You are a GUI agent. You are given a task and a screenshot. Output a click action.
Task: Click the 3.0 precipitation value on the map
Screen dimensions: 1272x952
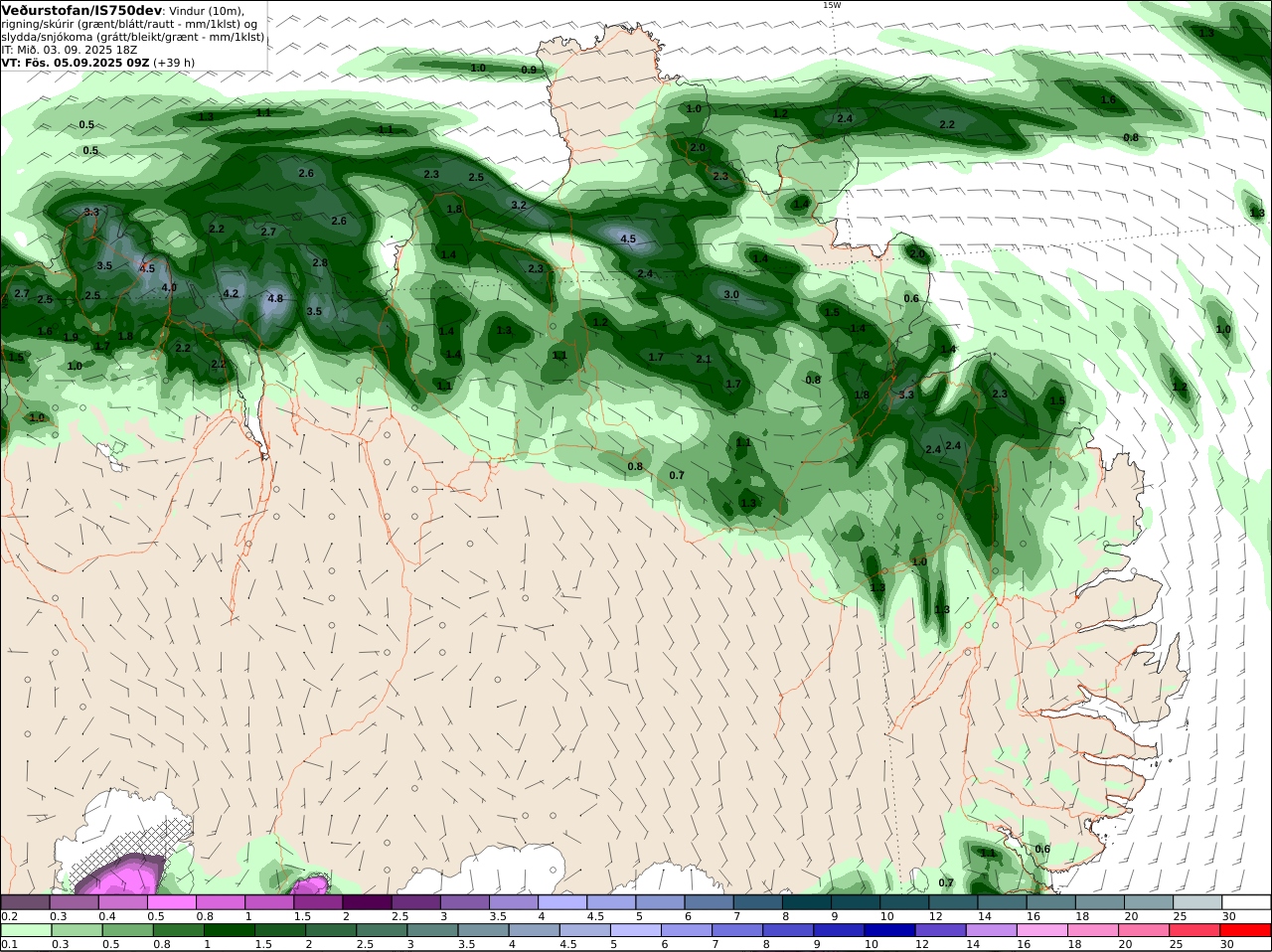(x=731, y=295)
